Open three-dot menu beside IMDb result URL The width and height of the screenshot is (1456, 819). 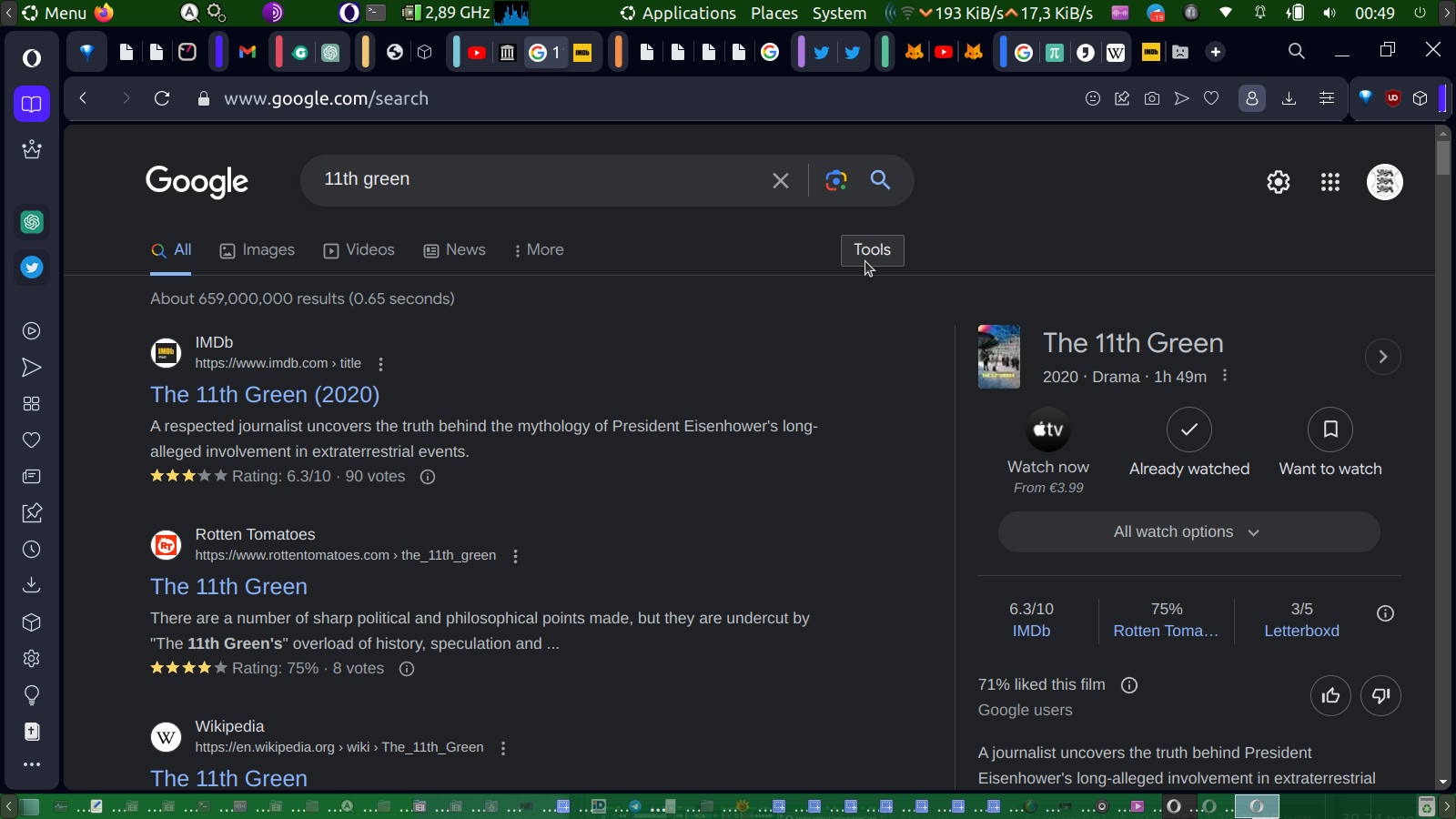(x=380, y=364)
